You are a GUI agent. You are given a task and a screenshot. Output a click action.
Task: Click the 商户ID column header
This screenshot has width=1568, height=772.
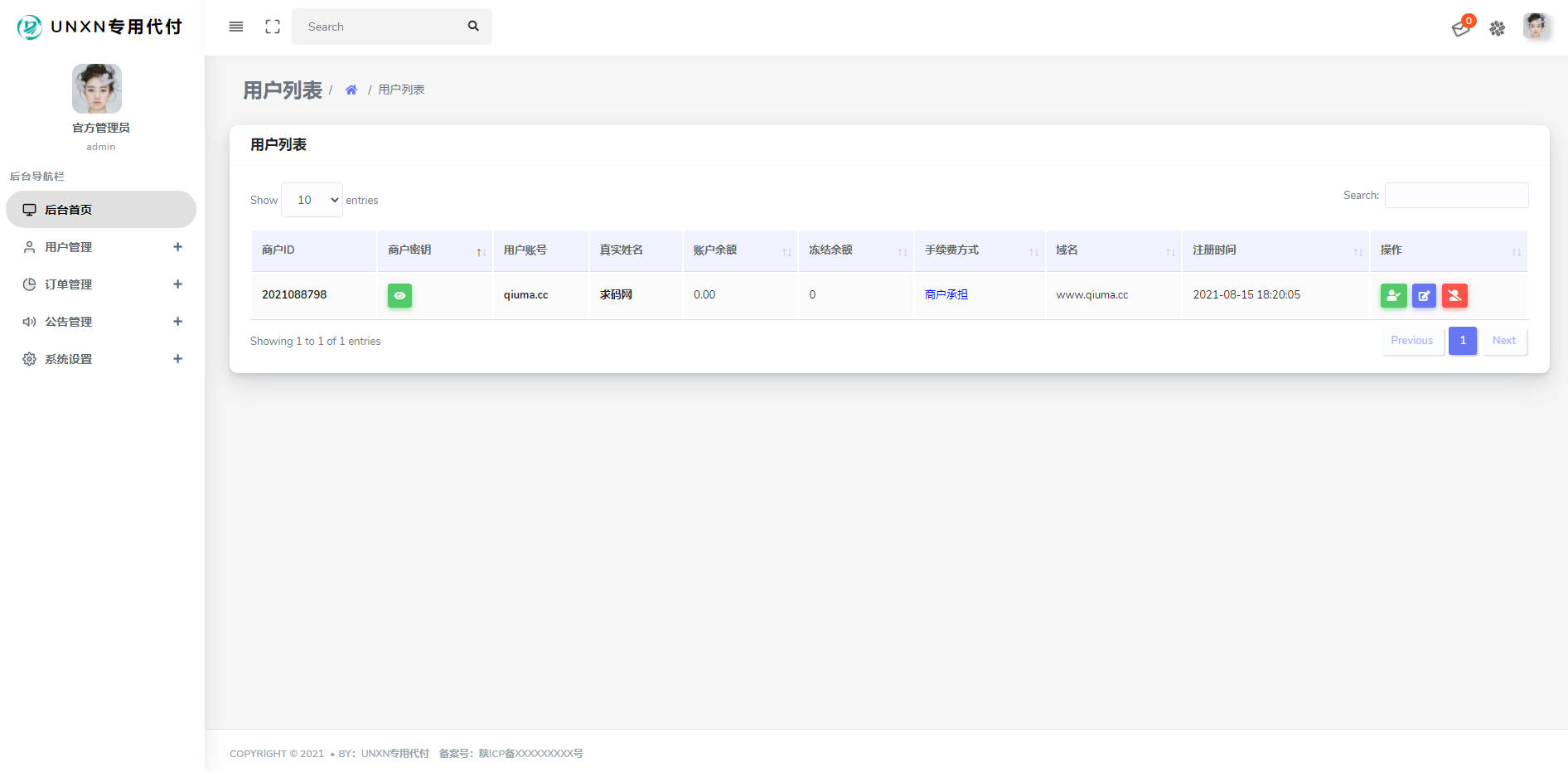point(314,250)
